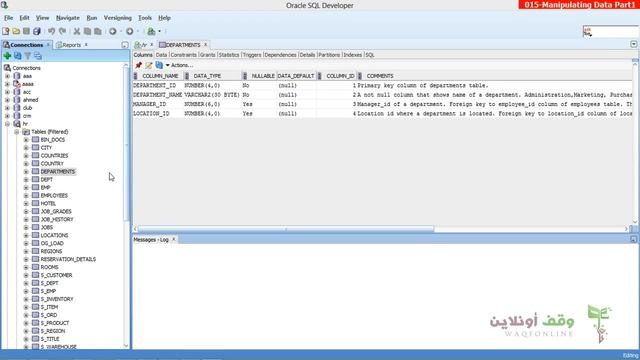
Task: Click the Paste toolbar icon
Action: [x=98, y=31]
